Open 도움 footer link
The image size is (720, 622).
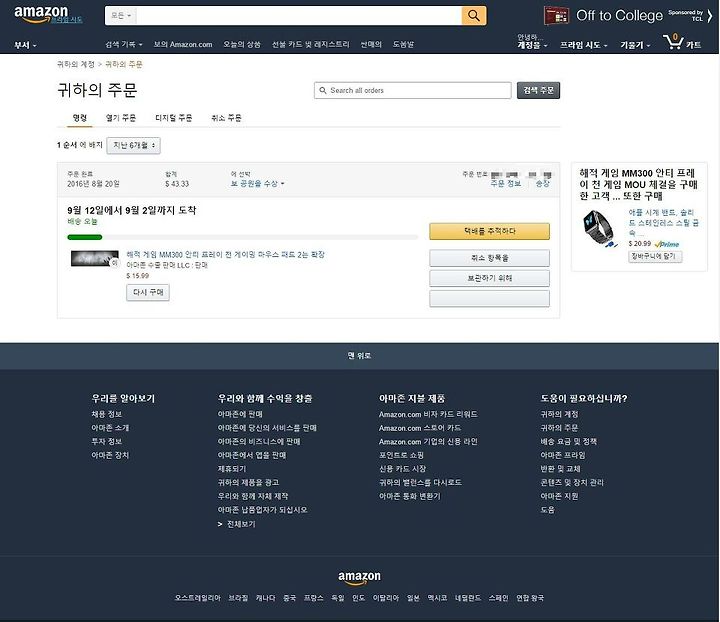click(x=547, y=510)
